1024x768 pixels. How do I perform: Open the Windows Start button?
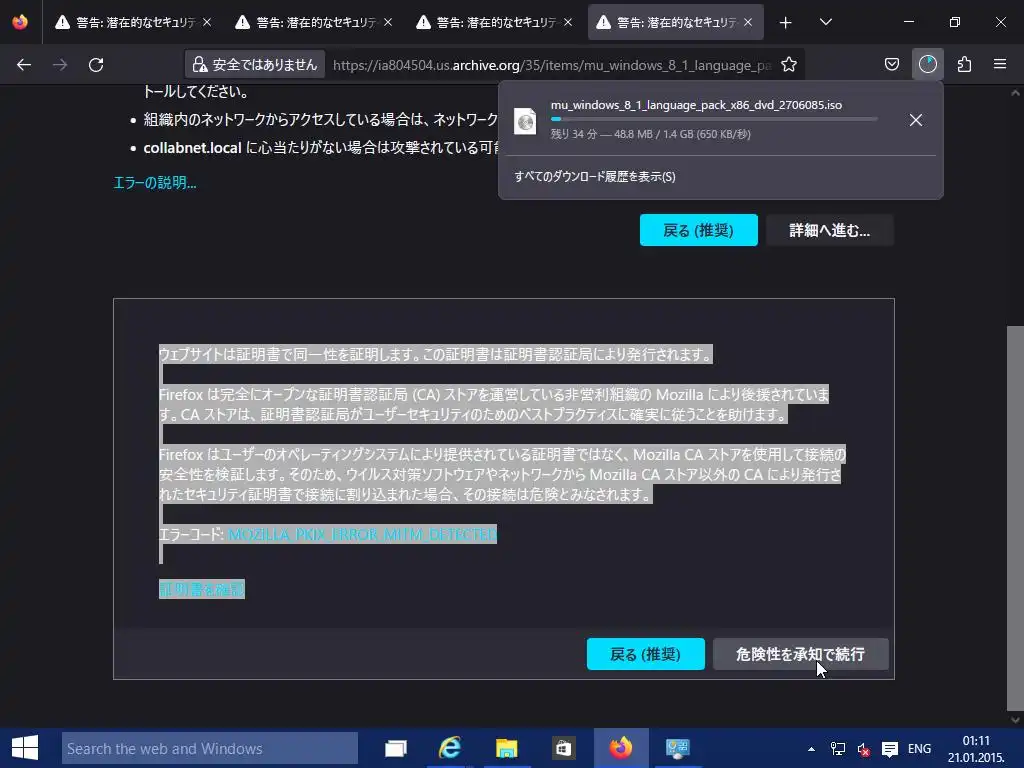point(25,748)
